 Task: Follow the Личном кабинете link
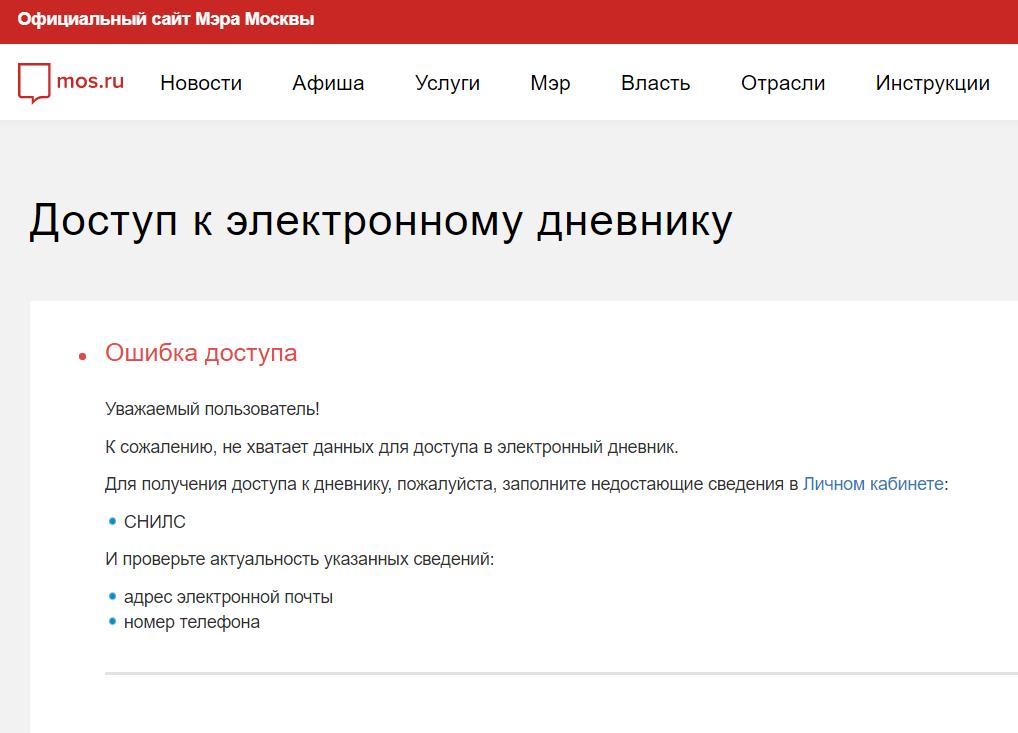click(872, 484)
